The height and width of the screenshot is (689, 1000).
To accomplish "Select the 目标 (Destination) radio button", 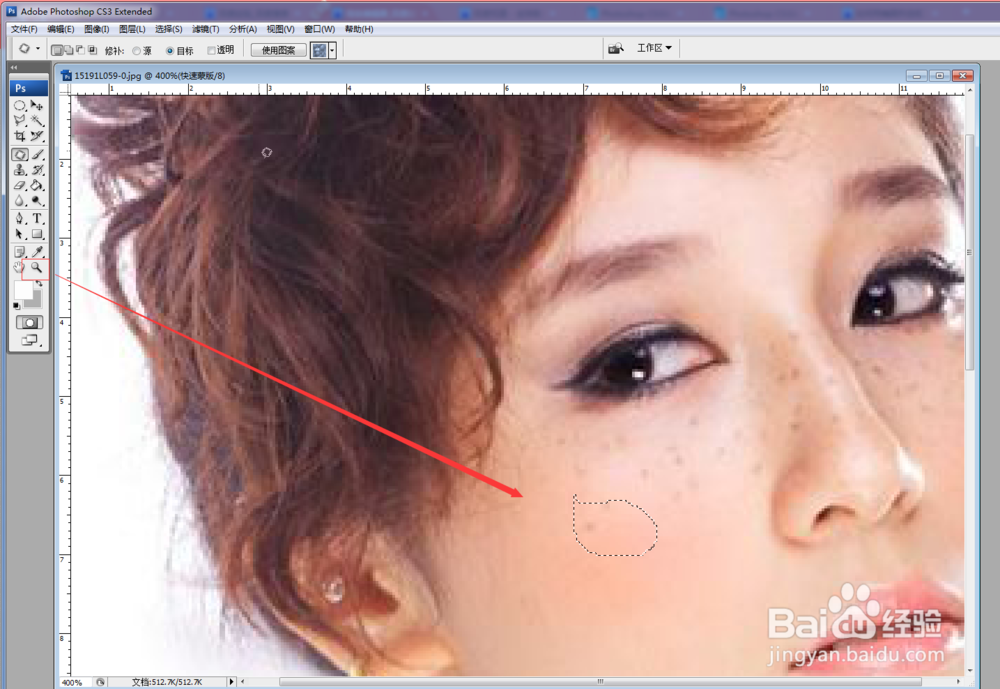I will coord(170,49).
